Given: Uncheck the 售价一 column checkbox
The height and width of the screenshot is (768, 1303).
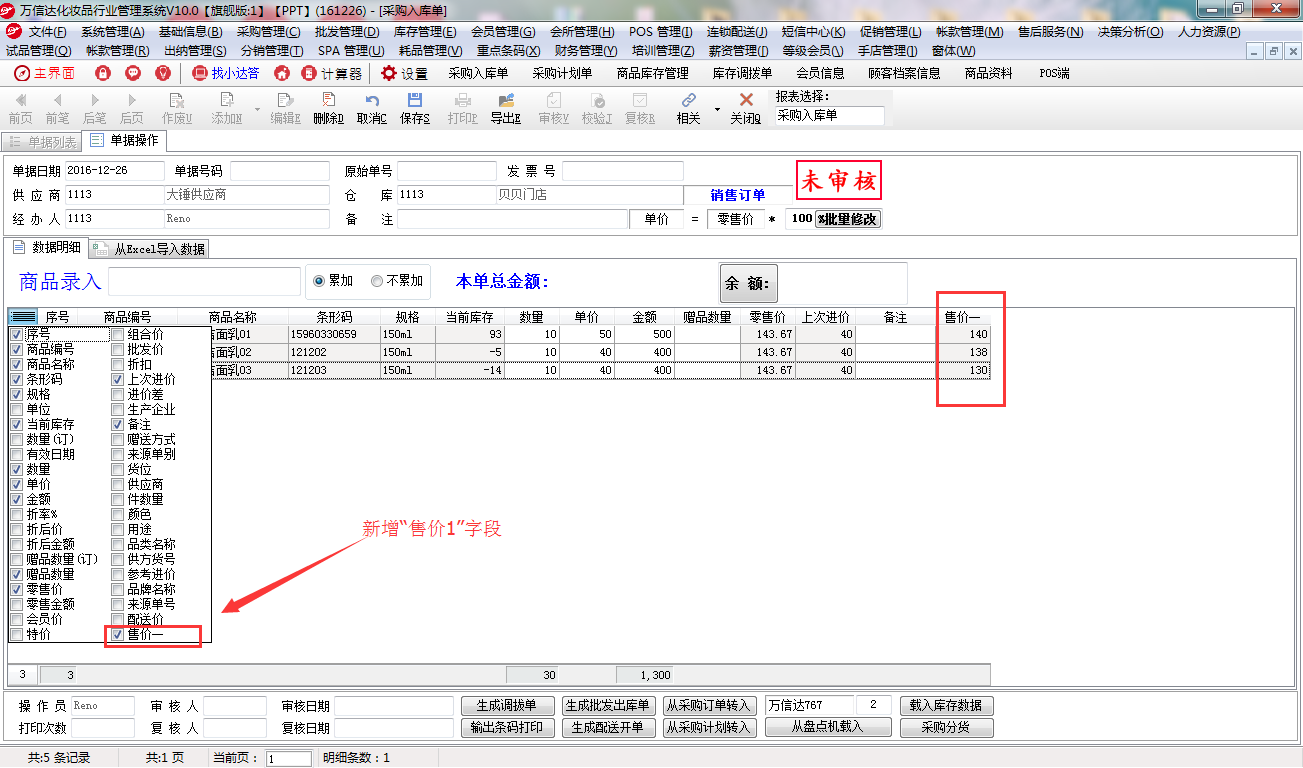Looking at the screenshot, I should coord(118,634).
